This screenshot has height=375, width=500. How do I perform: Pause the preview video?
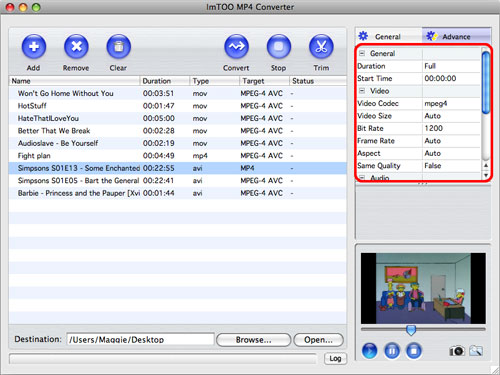coord(392,351)
